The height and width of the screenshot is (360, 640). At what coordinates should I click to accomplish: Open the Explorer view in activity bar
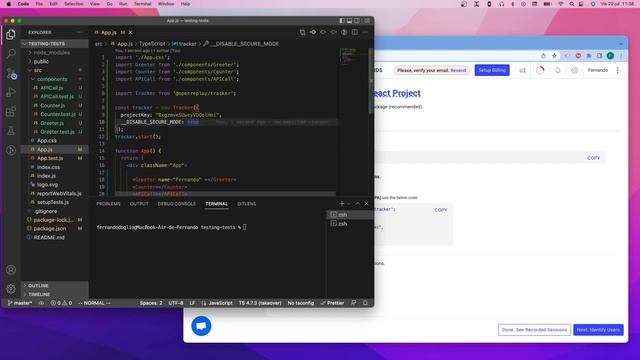pos(11,35)
